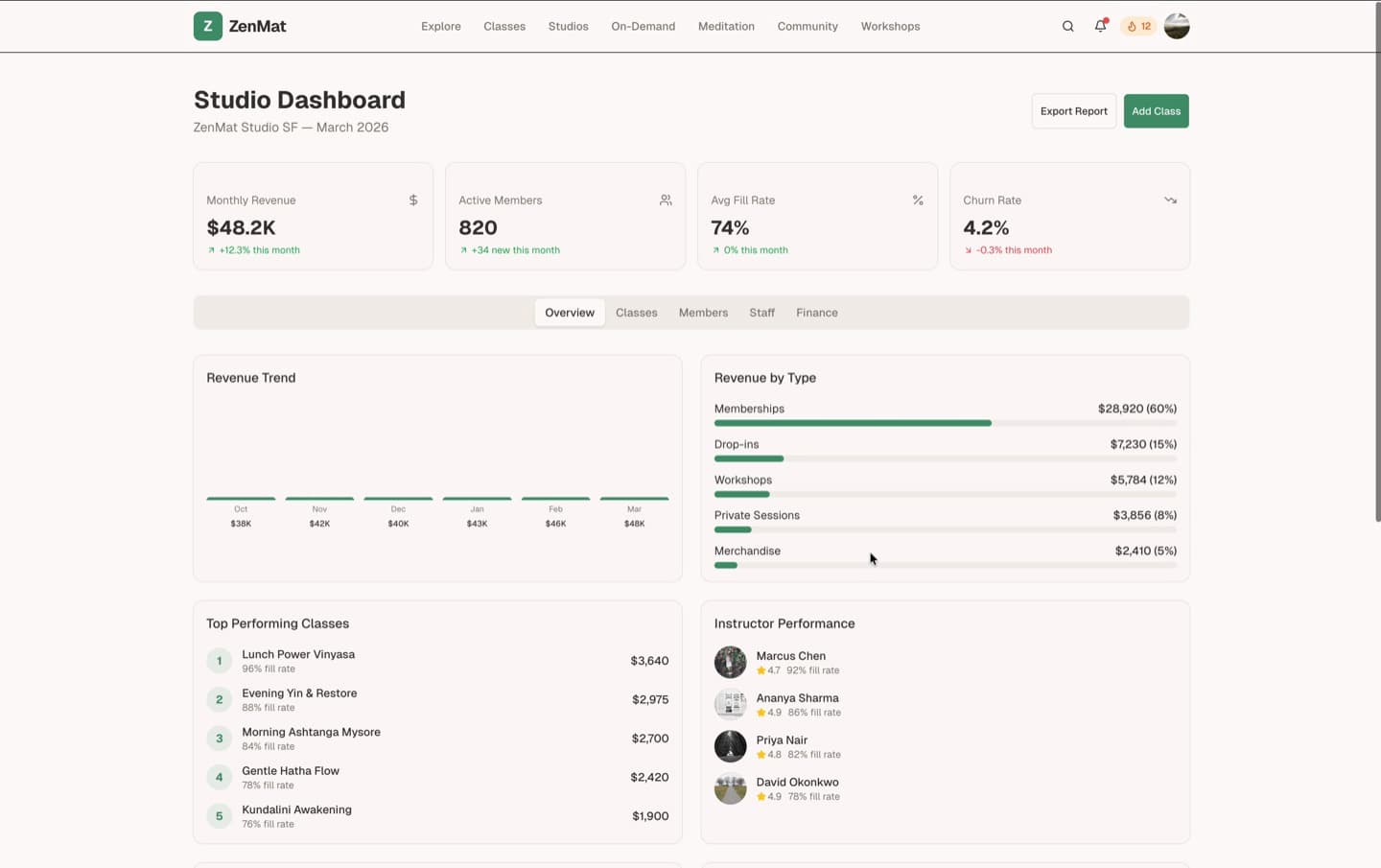Click the trend-down icon on Churn Rate

[1170, 199]
